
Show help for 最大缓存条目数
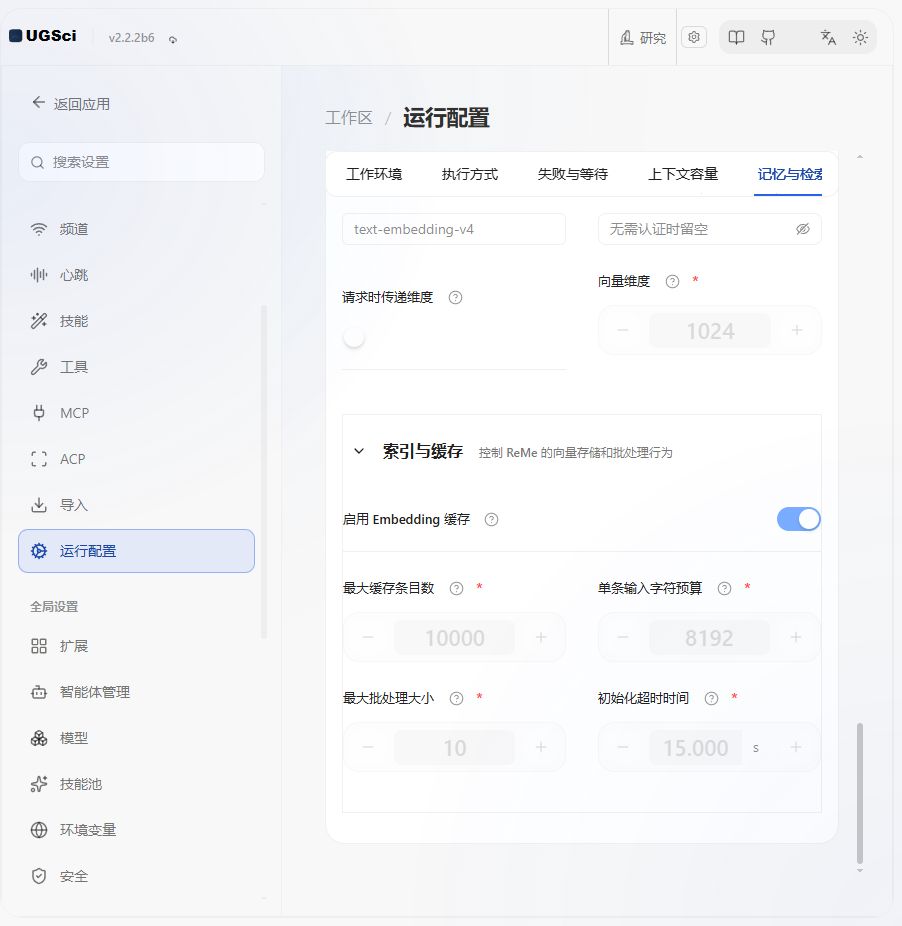[x=457, y=589]
